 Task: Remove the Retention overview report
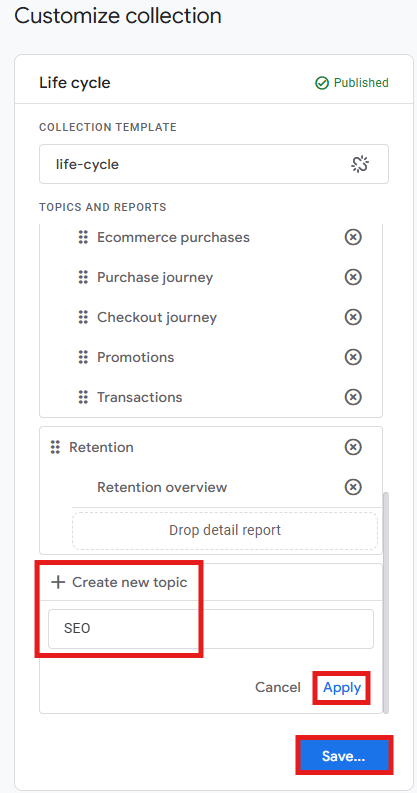tap(353, 487)
